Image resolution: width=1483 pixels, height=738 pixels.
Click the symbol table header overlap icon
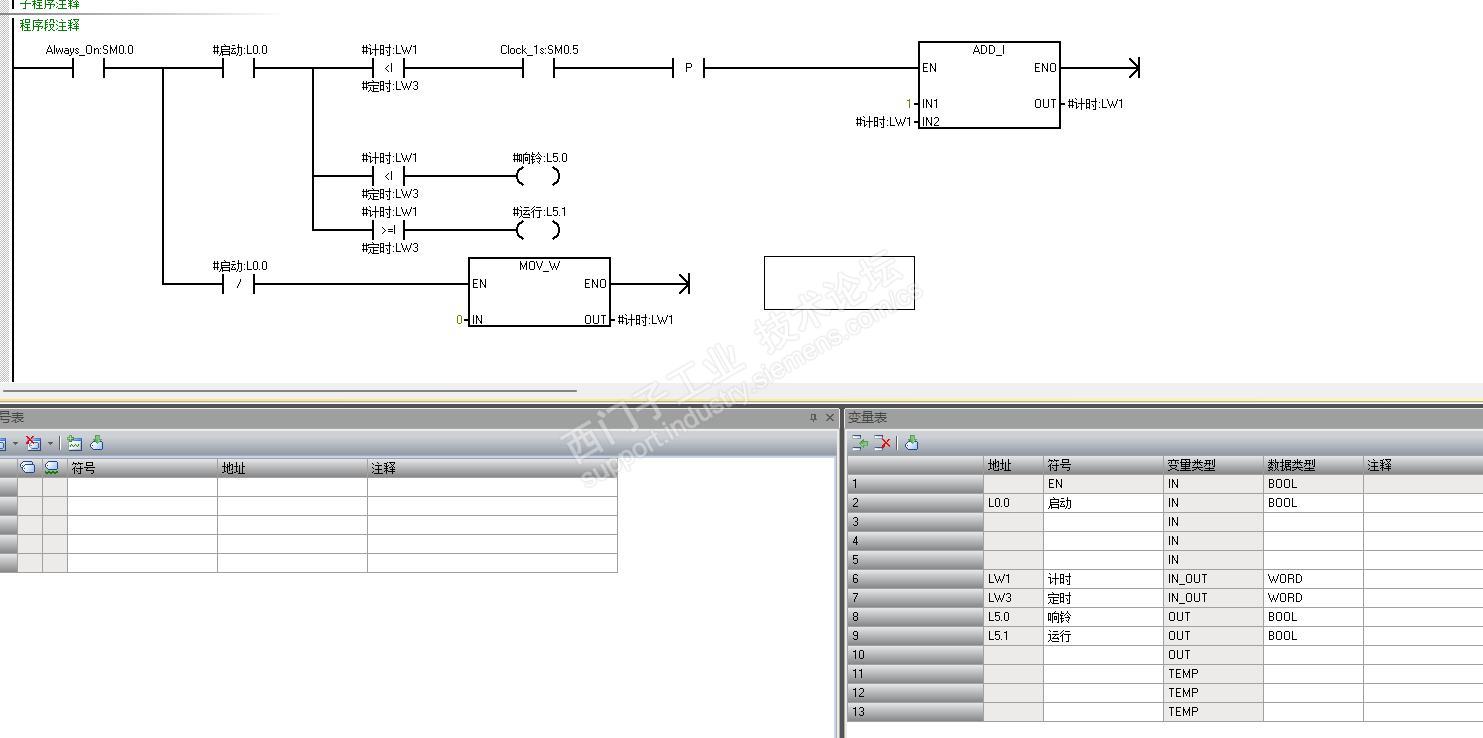28,467
